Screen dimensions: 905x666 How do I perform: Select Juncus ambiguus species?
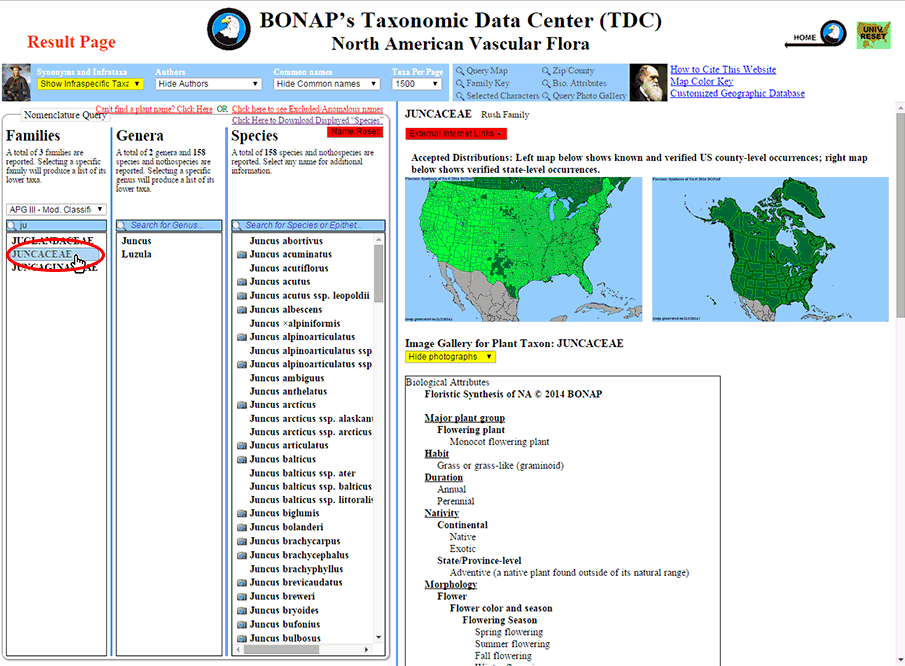tap(287, 378)
